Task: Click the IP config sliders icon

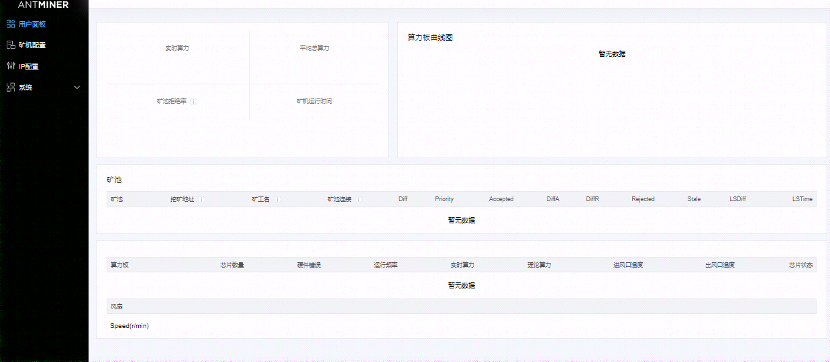Action: pos(11,66)
